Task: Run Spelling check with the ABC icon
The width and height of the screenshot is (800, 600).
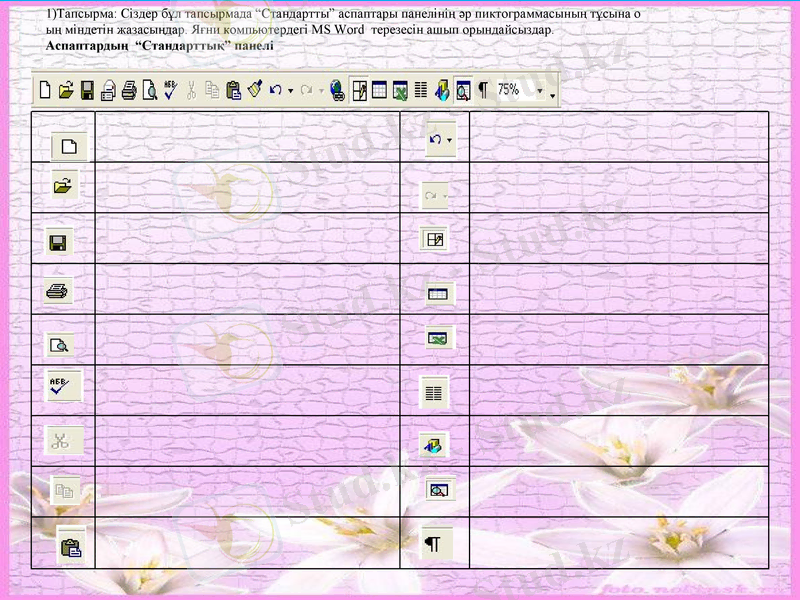Action: 170,88
